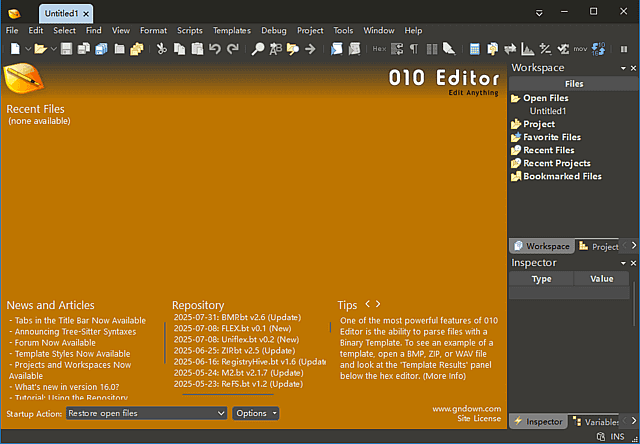The height and width of the screenshot is (444, 640).
Task: Toggle the INS insert mode indicator
Action: [x=617, y=437]
